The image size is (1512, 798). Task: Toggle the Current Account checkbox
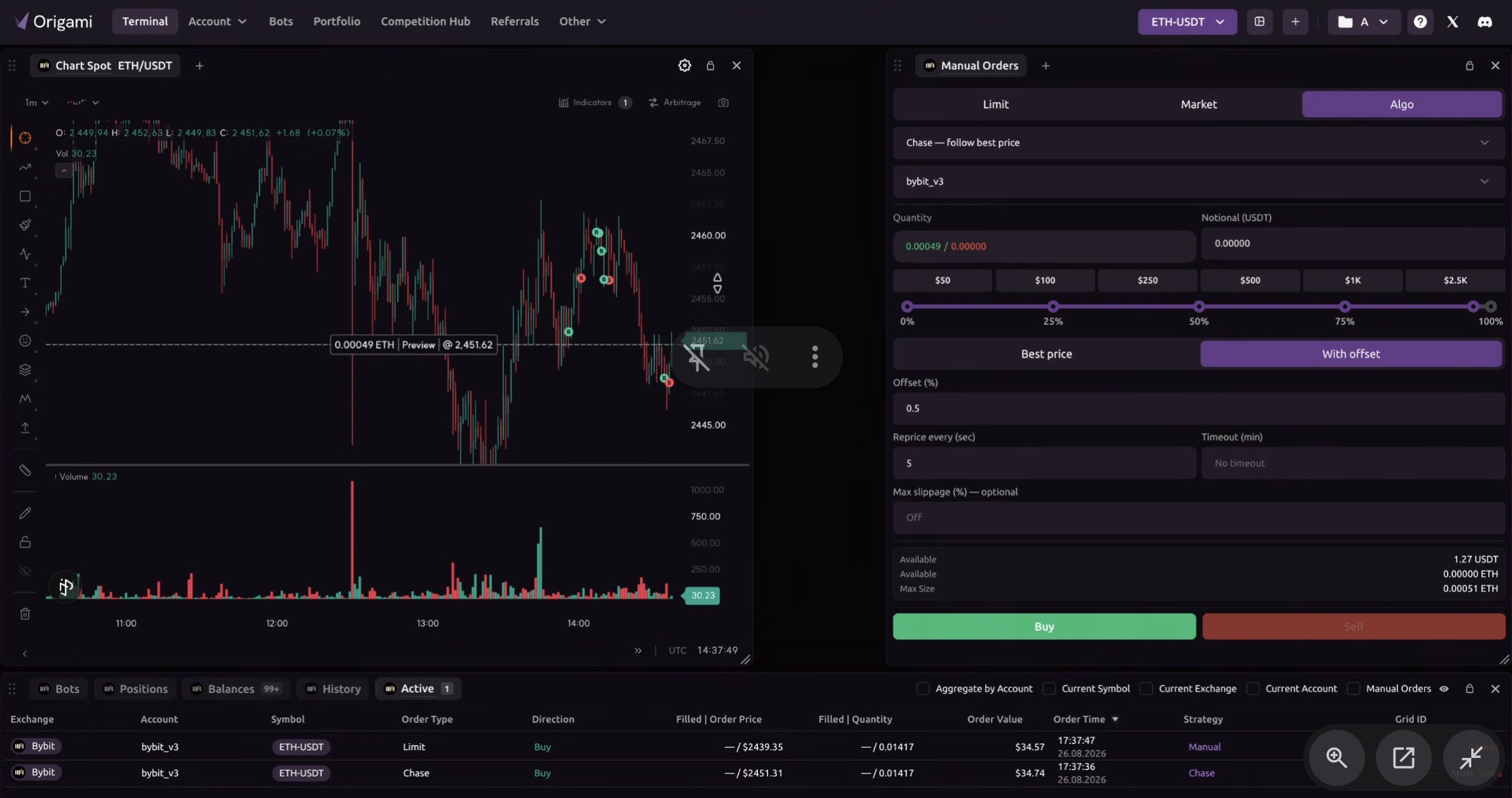pos(1253,689)
